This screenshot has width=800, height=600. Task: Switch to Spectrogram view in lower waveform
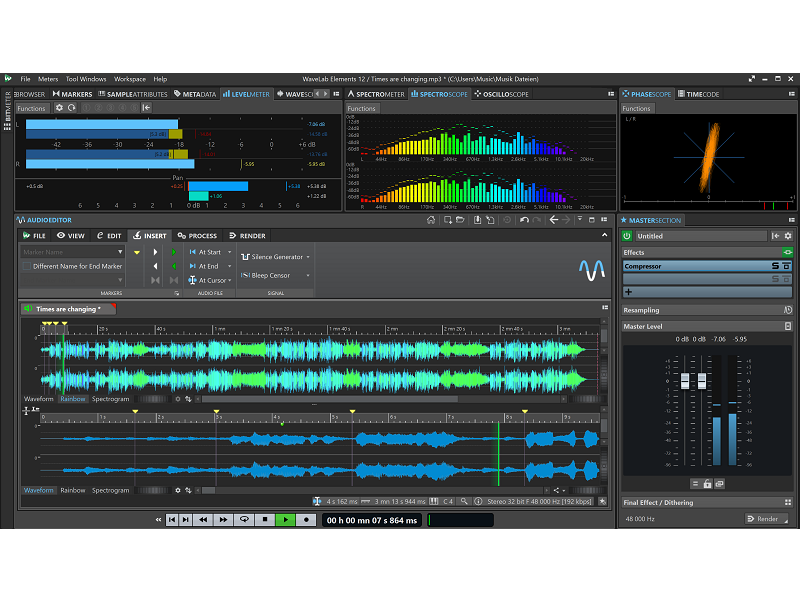coord(110,490)
